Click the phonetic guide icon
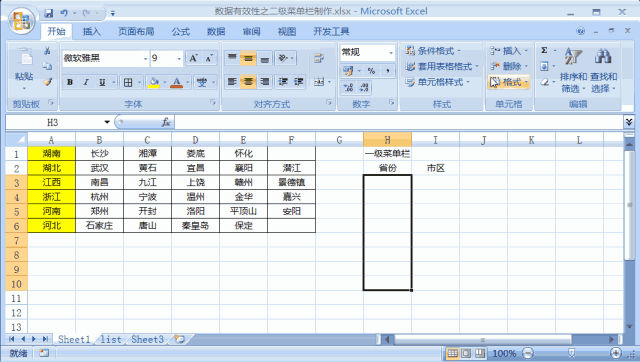Screen dimensions: 640x362 pyautogui.click(x=202, y=82)
